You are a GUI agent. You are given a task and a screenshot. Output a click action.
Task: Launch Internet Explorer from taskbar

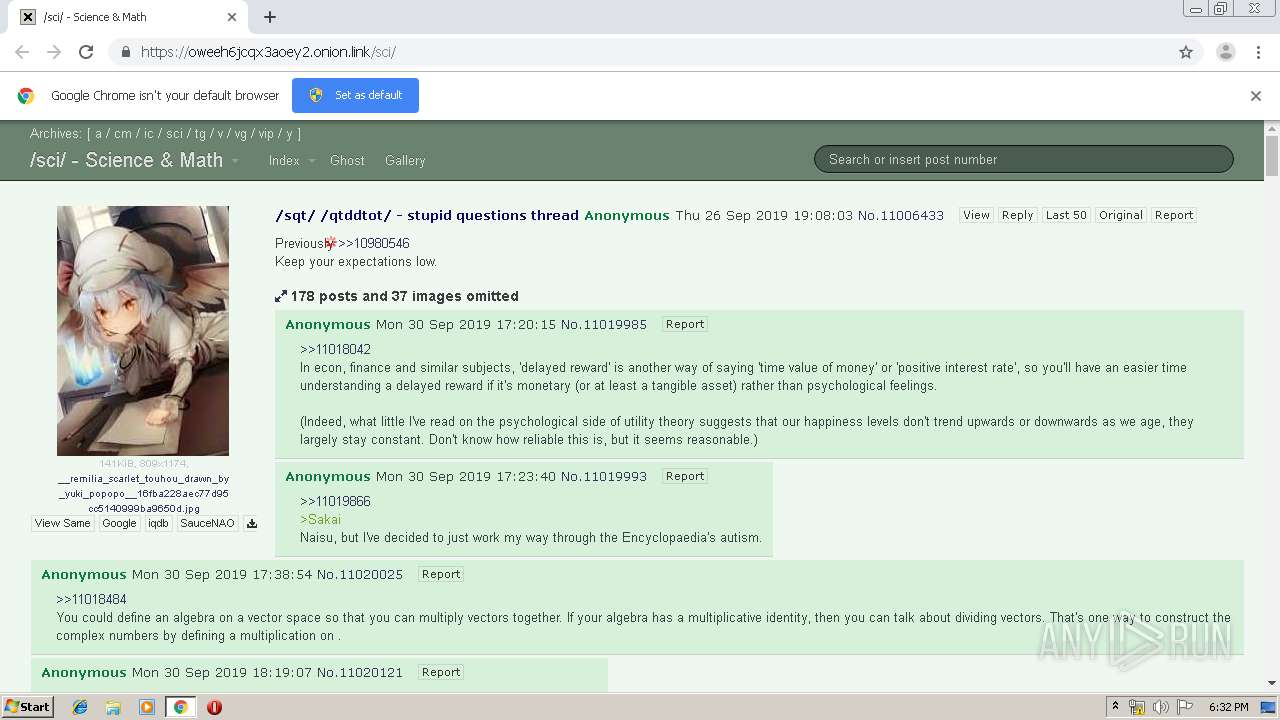pyautogui.click(x=80, y=707)
